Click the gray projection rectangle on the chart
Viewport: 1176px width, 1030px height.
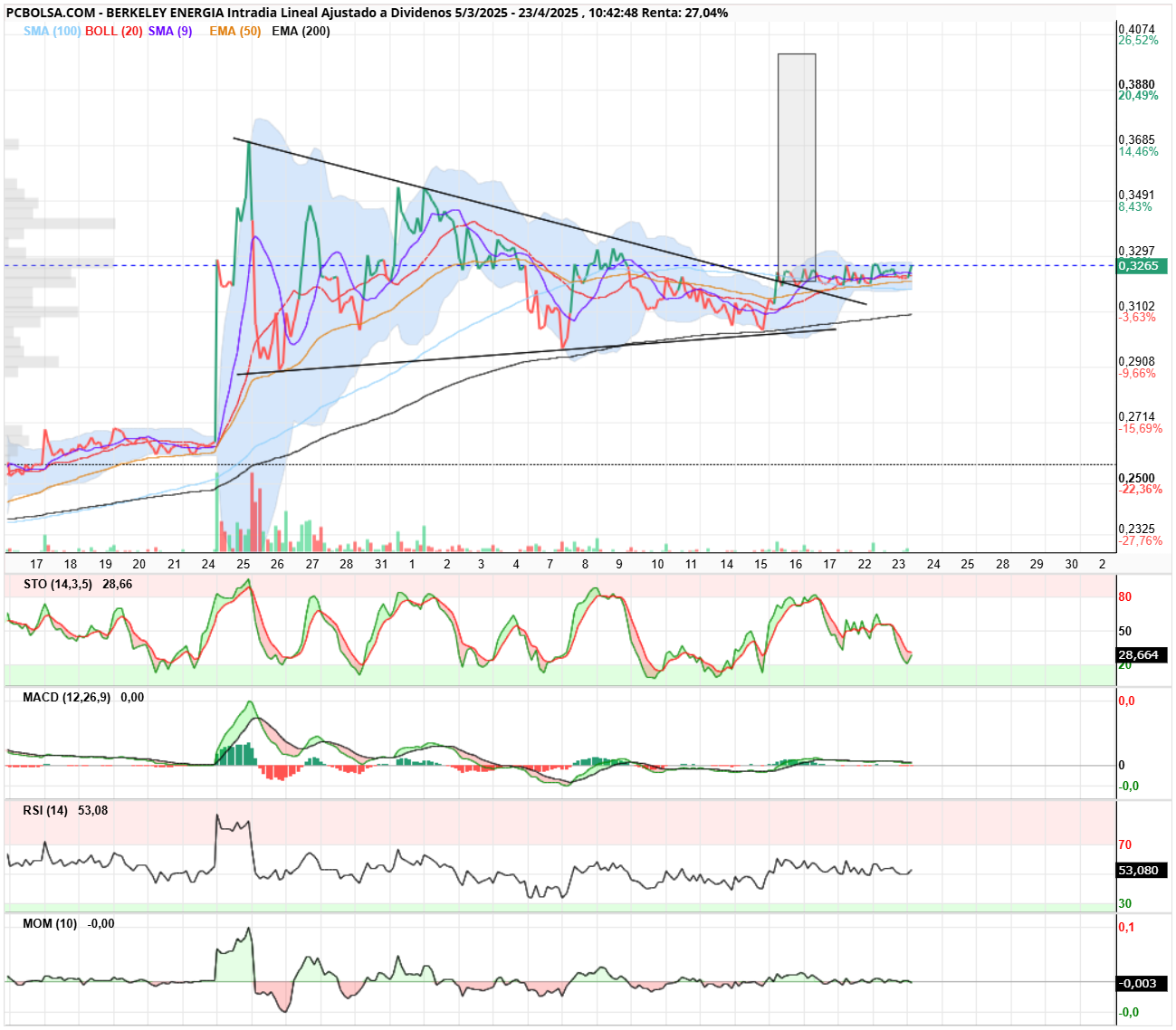pyautogui.click(x=797, y=167)
